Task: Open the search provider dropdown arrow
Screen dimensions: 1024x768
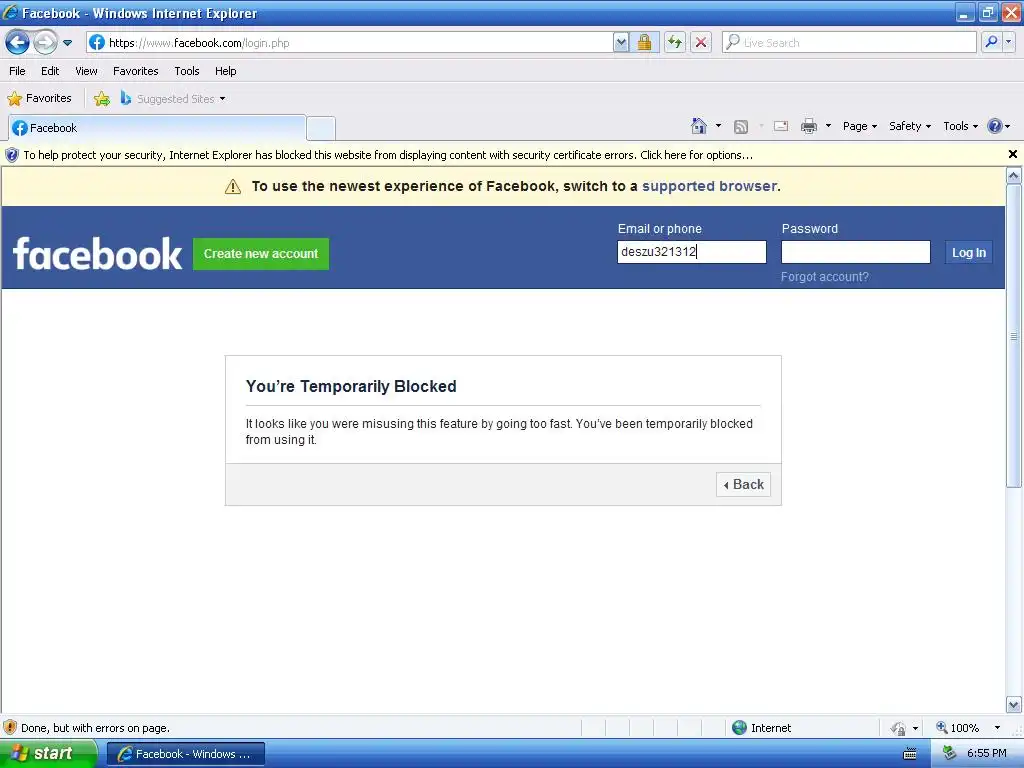Action: coord(1009,42)
